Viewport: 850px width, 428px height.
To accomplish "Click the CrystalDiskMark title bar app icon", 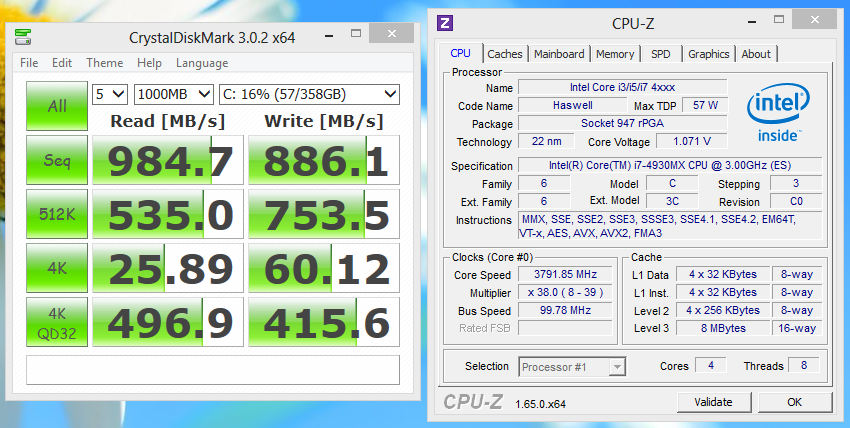I will [23, 37].
